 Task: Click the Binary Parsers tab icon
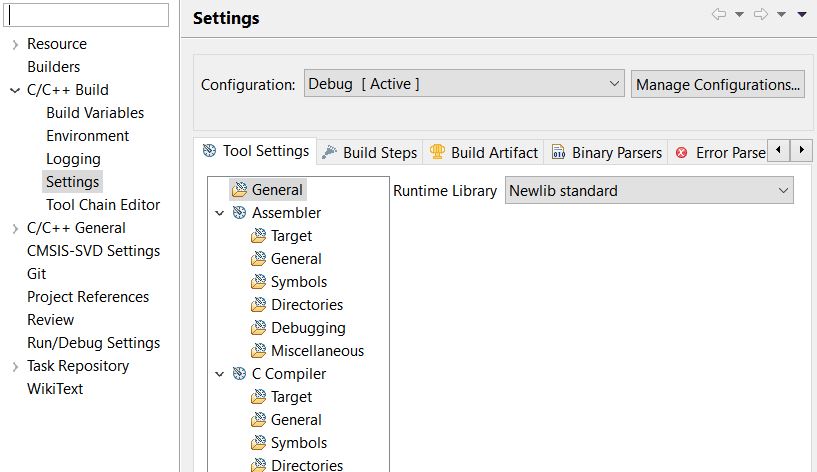558,152
